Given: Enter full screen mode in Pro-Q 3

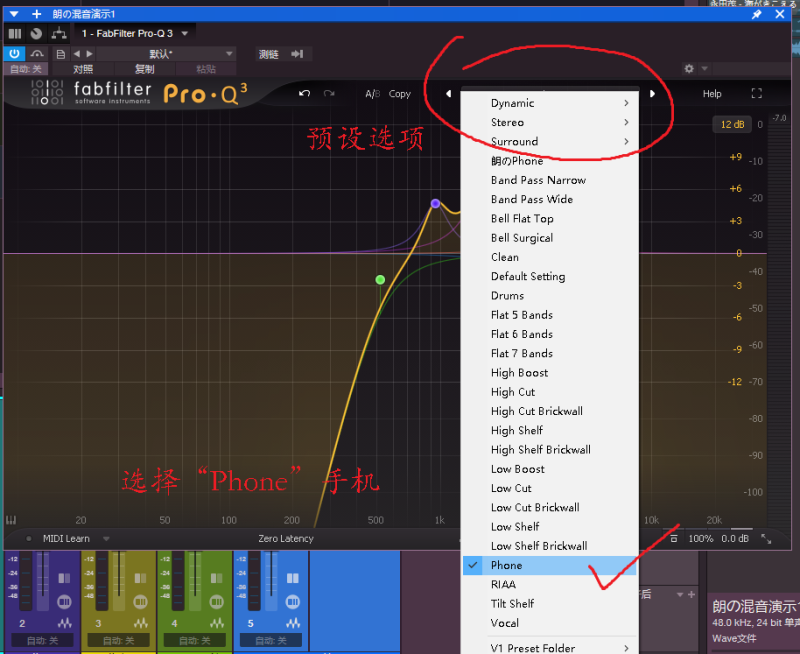Looking at the screenshot, I should coord(756,94).
